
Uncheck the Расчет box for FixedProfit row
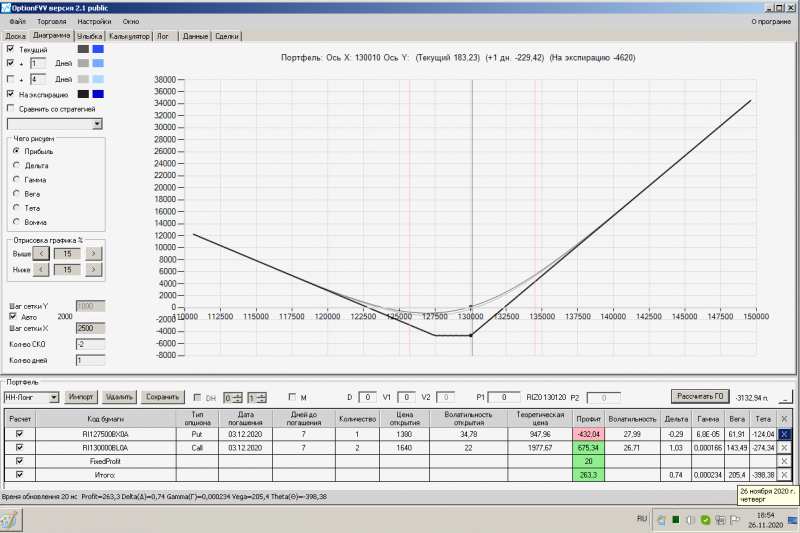(x=19, y=461)
